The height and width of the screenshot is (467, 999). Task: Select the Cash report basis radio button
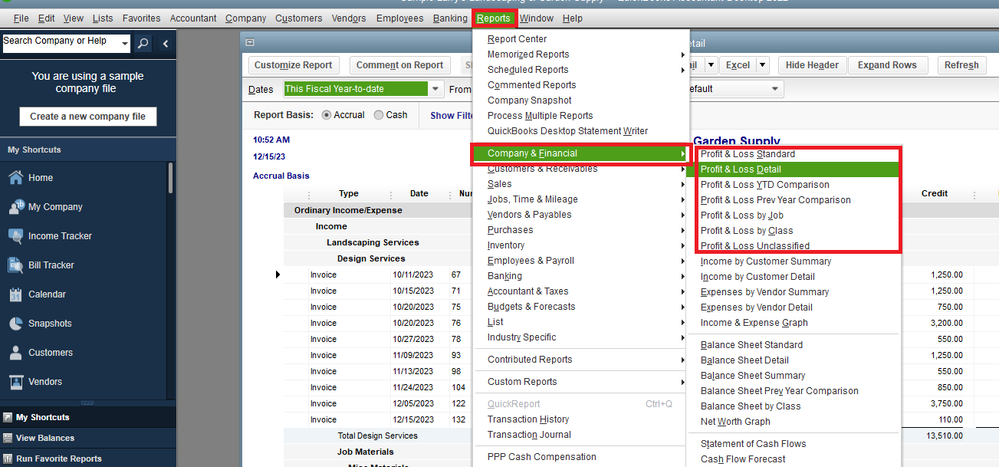tap(378, 115)
